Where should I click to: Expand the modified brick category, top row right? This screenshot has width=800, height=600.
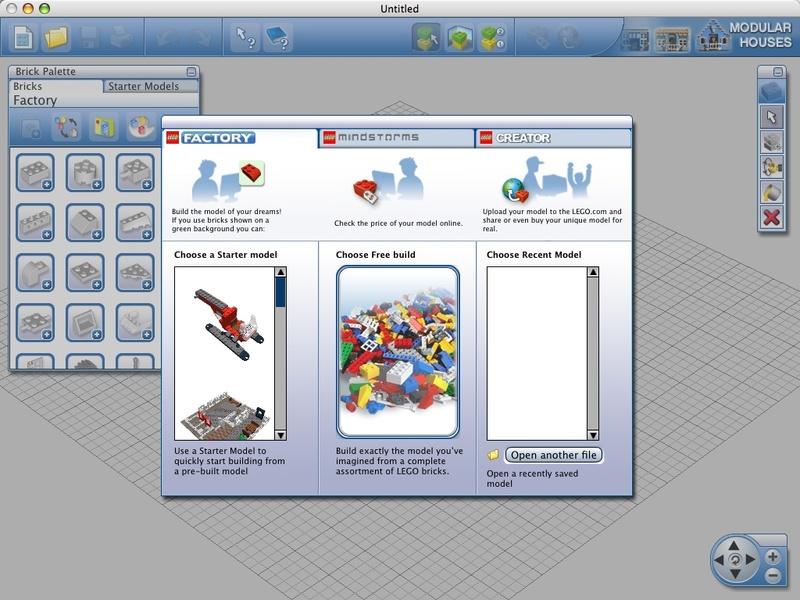click(135, 173)
